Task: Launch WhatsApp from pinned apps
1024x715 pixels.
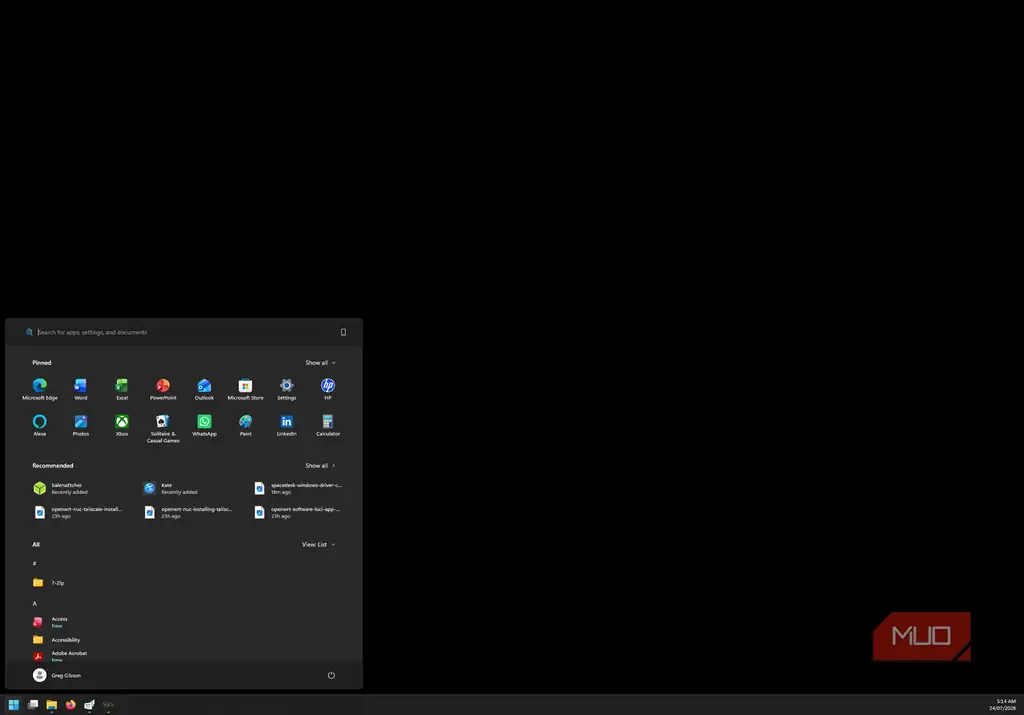Action: (x=204, y=424)
